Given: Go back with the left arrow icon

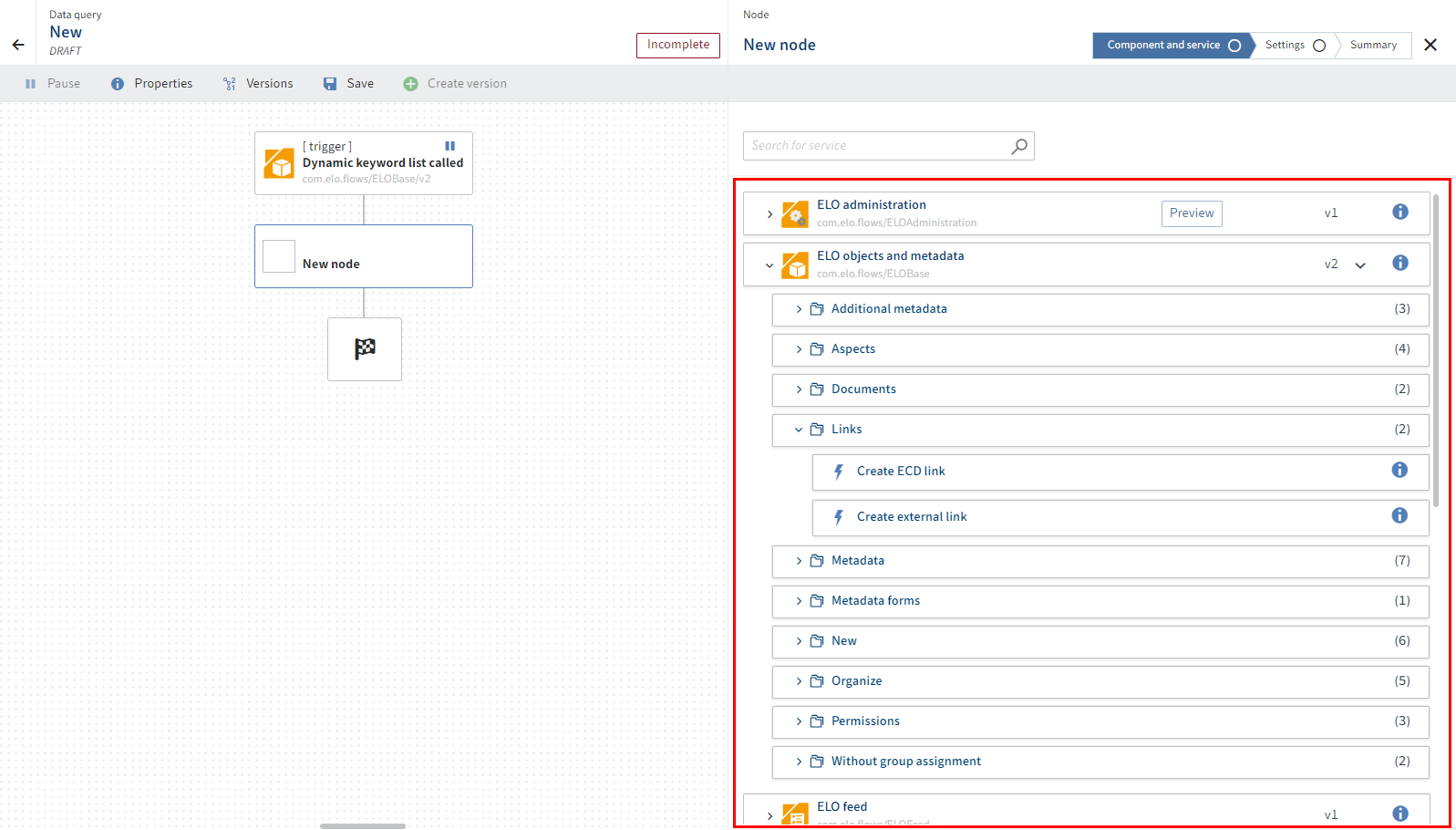Looking at the screenshot, I should [x=18, y=45].
